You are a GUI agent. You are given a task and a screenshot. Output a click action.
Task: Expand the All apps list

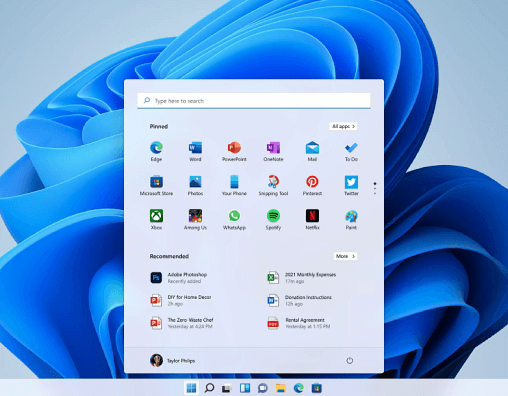(343, 126)
